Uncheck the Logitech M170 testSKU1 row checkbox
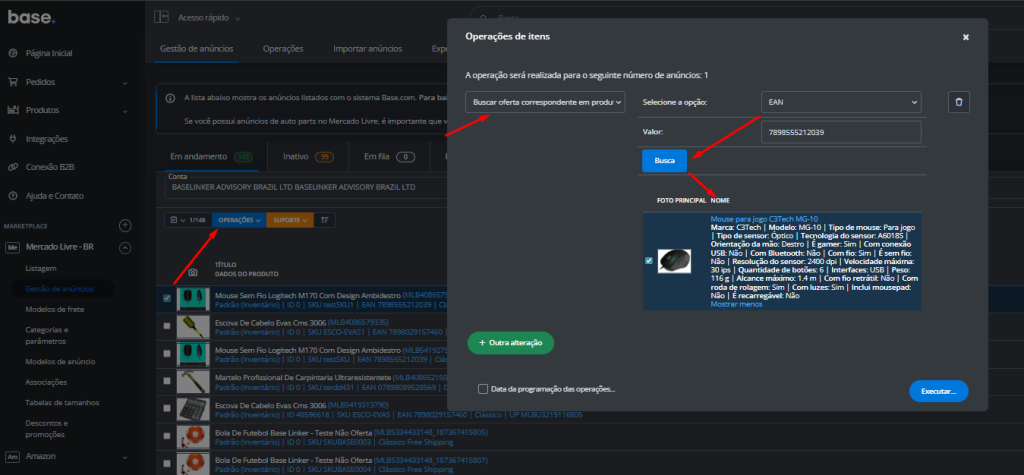This screenshot has height=475, width=1024. (x=167, y=298)
